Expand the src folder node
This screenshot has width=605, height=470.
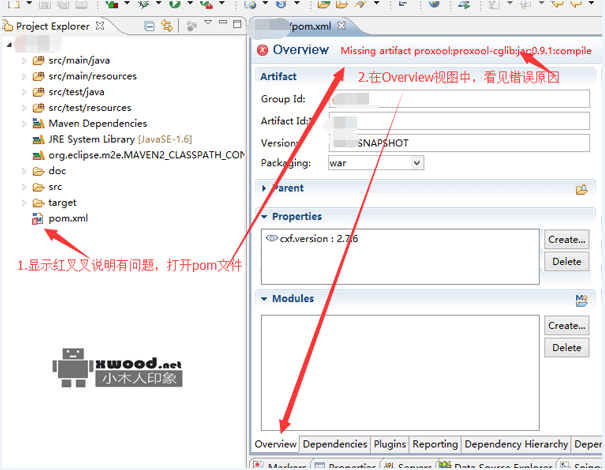24,187
